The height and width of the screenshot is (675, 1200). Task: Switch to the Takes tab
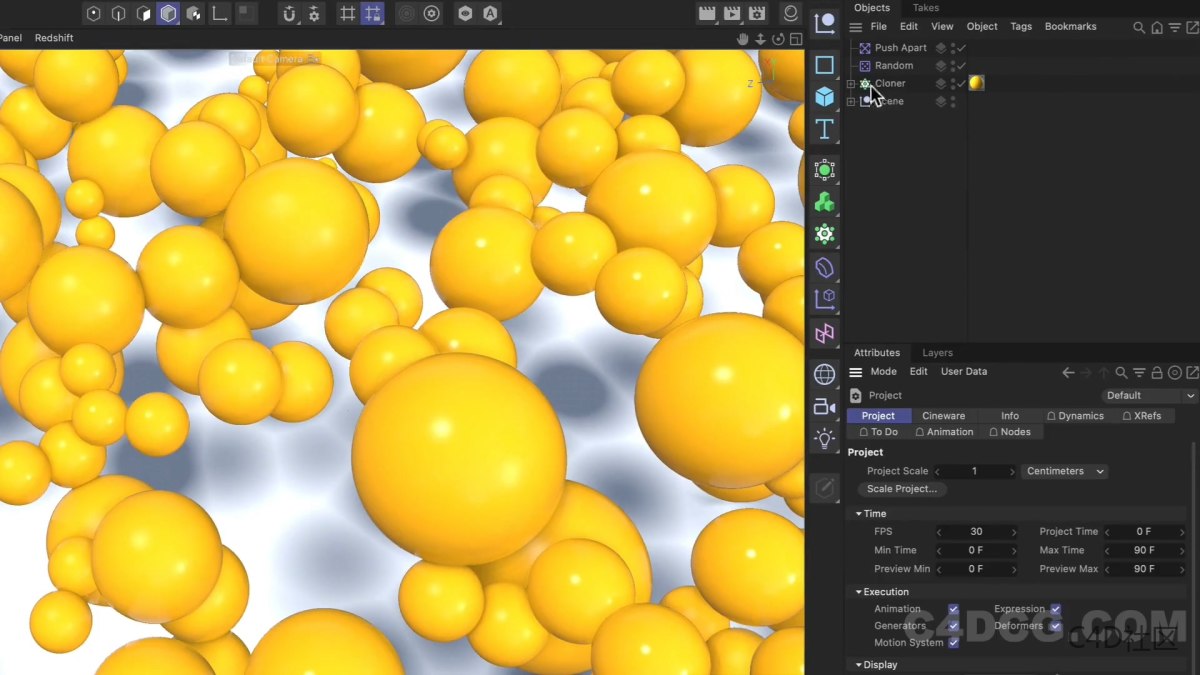[925, 8]
